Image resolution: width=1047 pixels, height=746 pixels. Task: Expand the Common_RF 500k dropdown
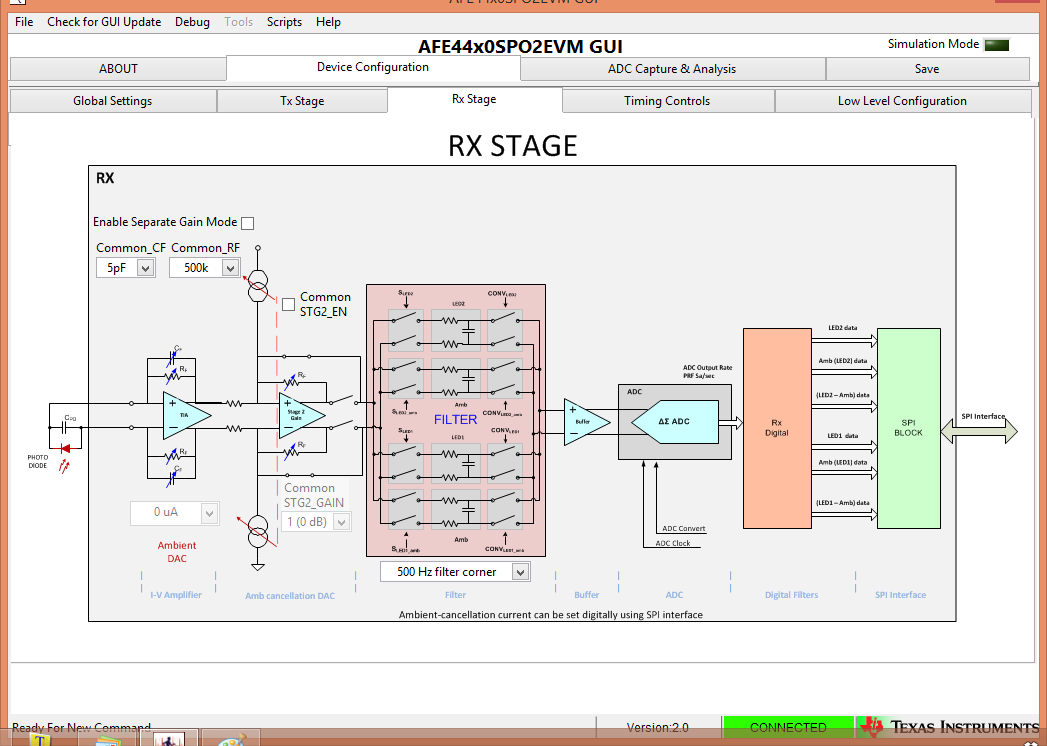click(230, 268)
